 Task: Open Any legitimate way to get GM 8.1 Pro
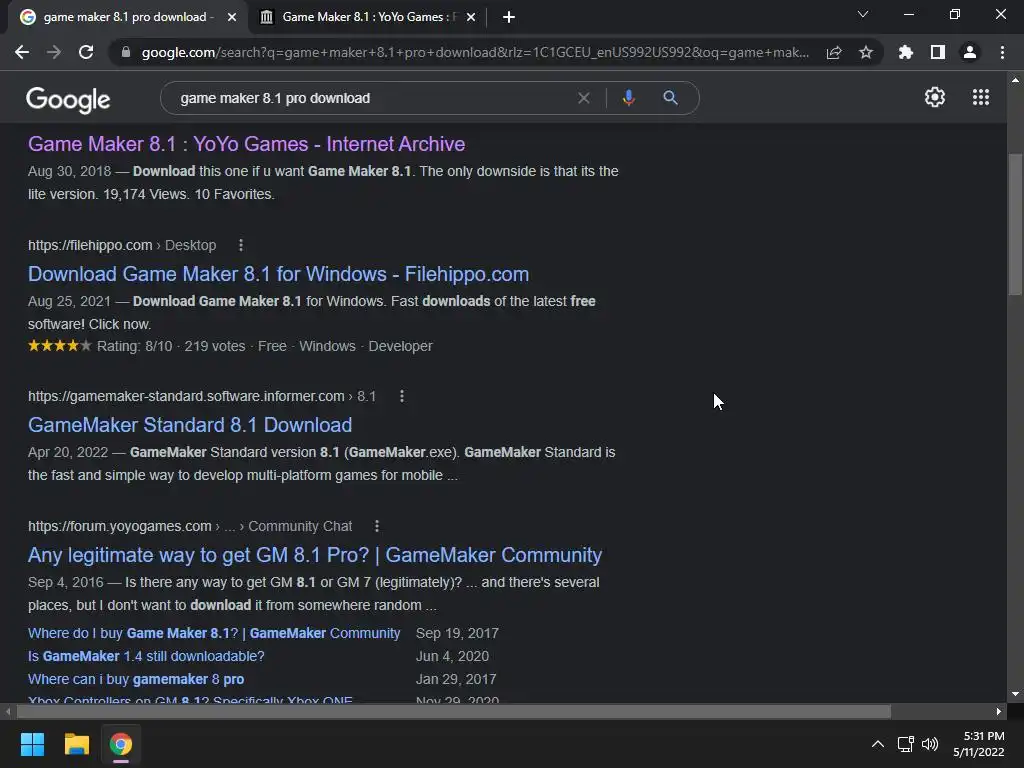[x=315, y=555]
